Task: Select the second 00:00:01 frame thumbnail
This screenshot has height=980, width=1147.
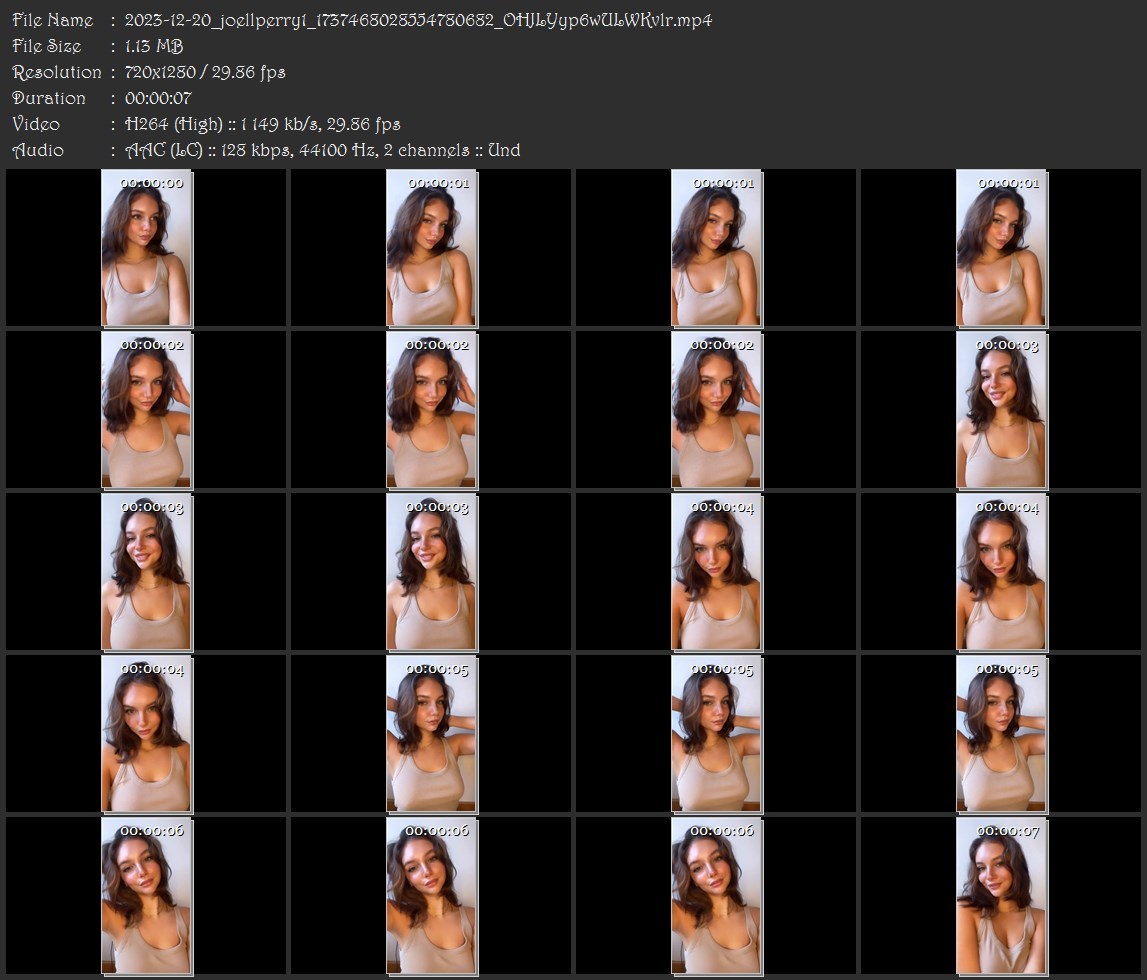Action: click(x=716, y=248)
